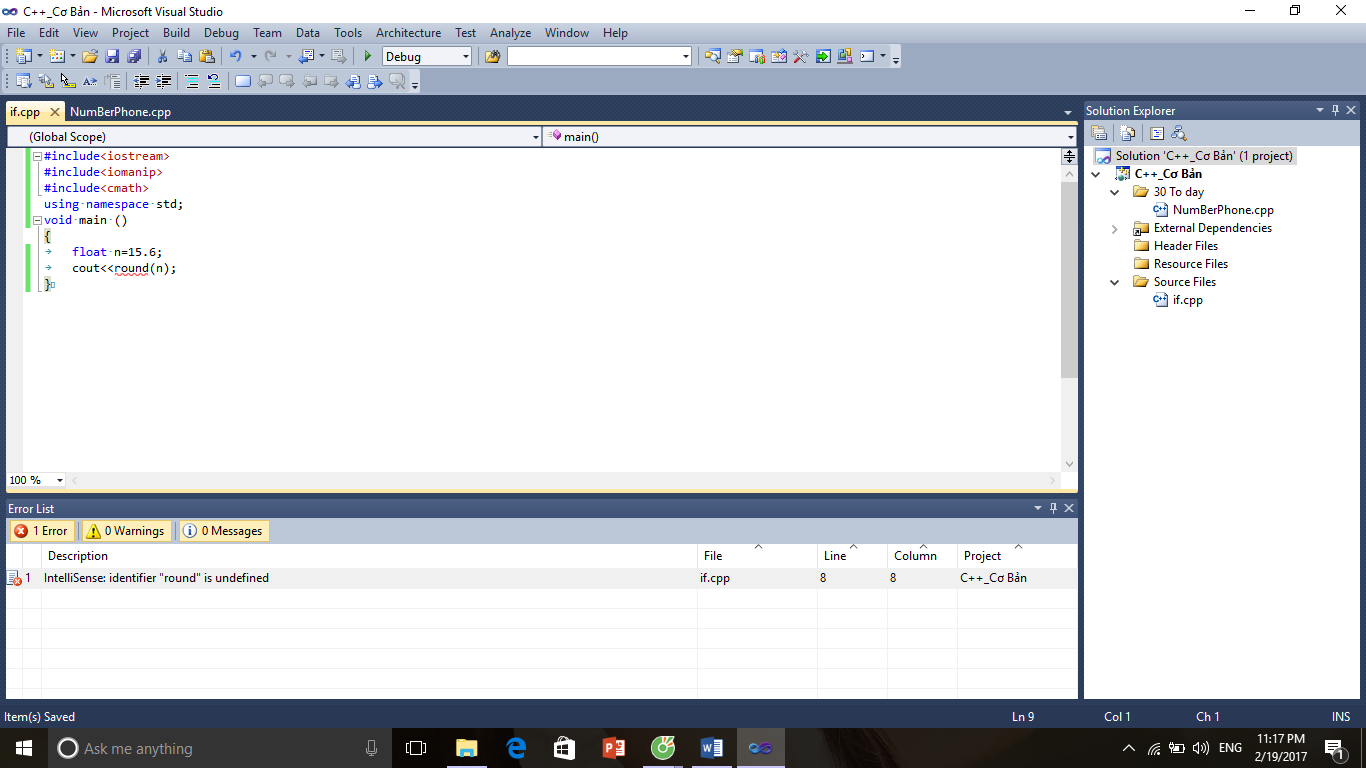Switch to the NumBerPhone.cpp tab

[x=120, y=112]
